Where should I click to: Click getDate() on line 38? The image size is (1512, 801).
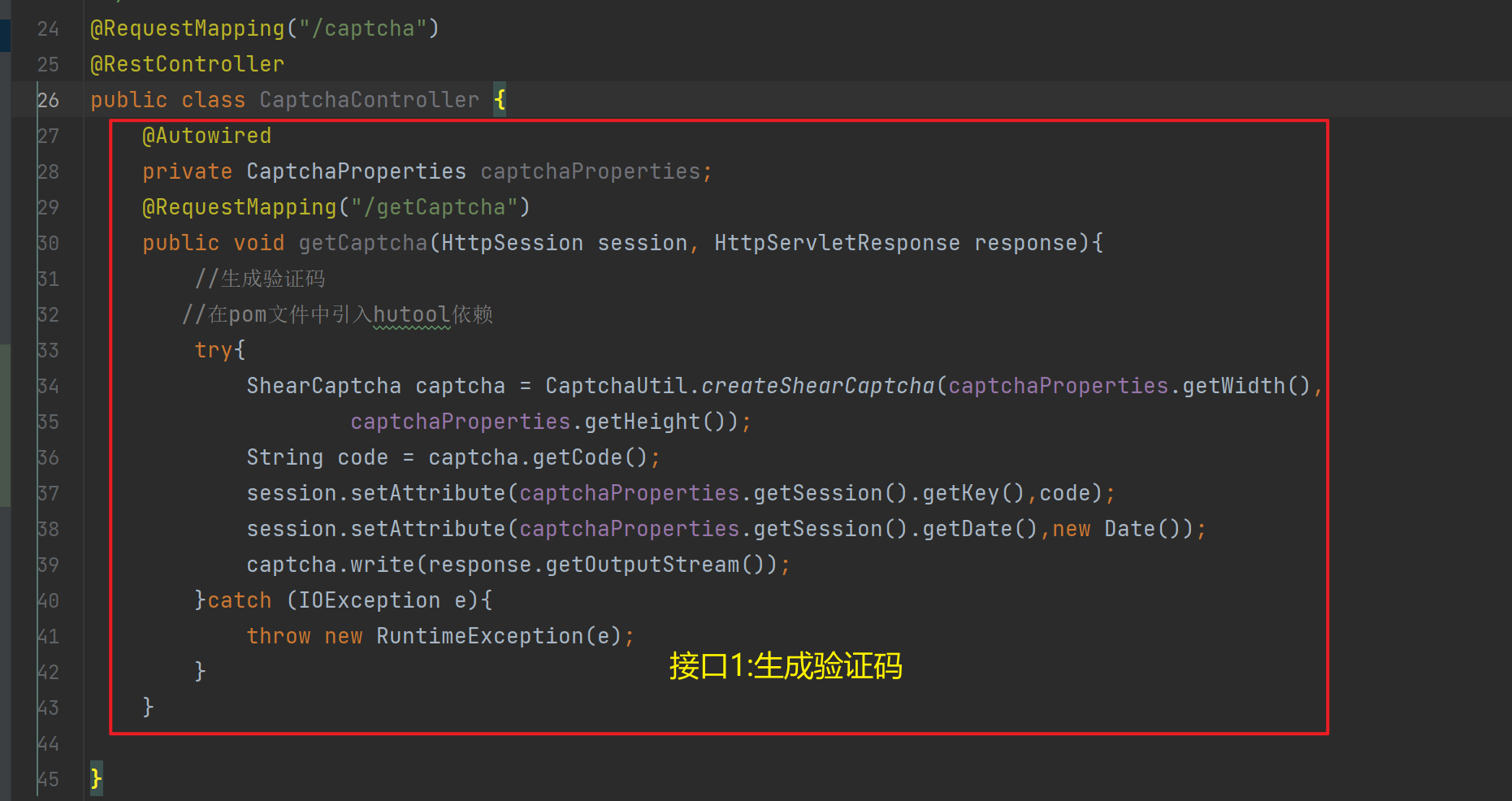click(x=981, y=529)
